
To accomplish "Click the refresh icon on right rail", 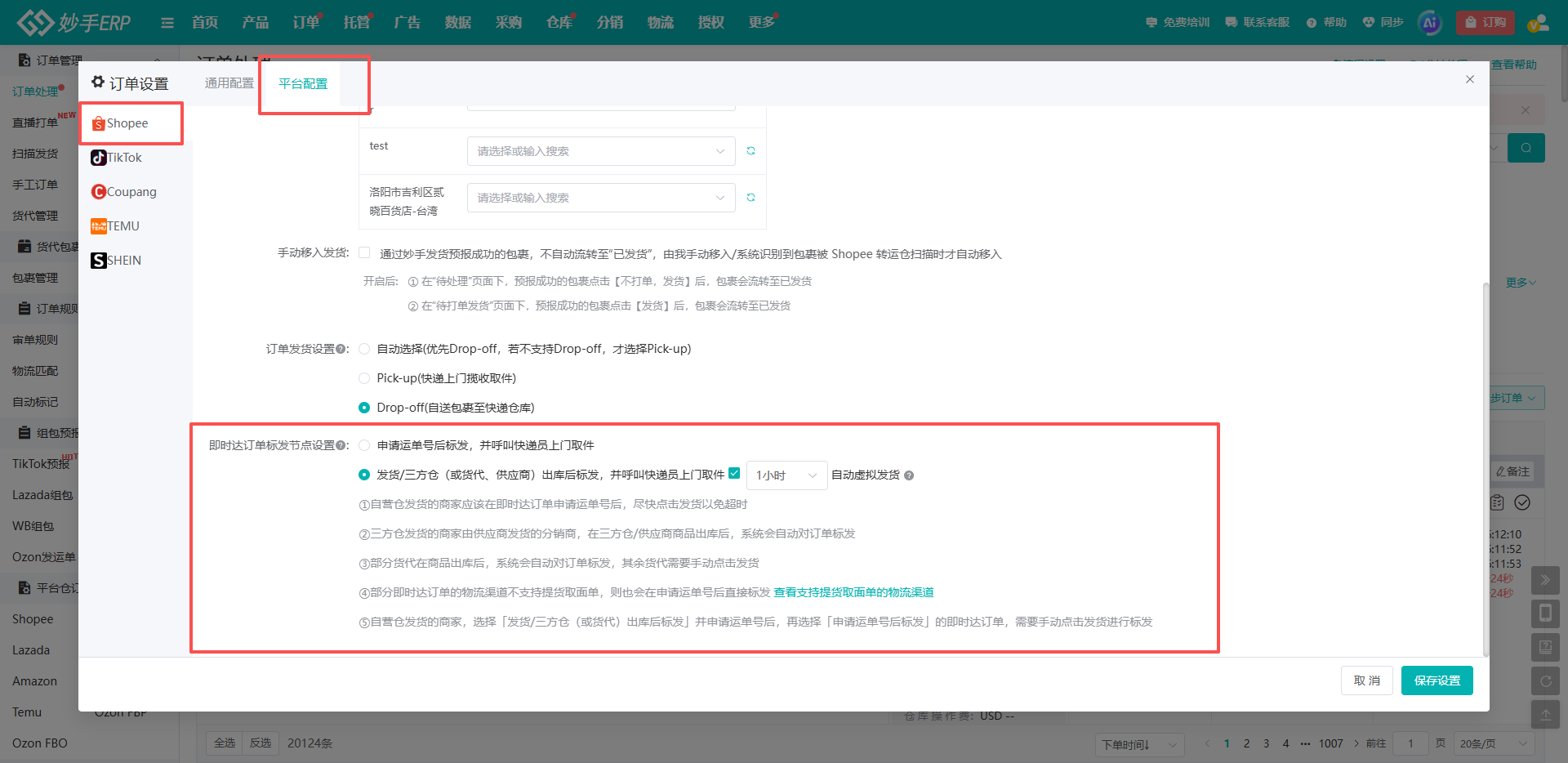I will point(1545,680).
